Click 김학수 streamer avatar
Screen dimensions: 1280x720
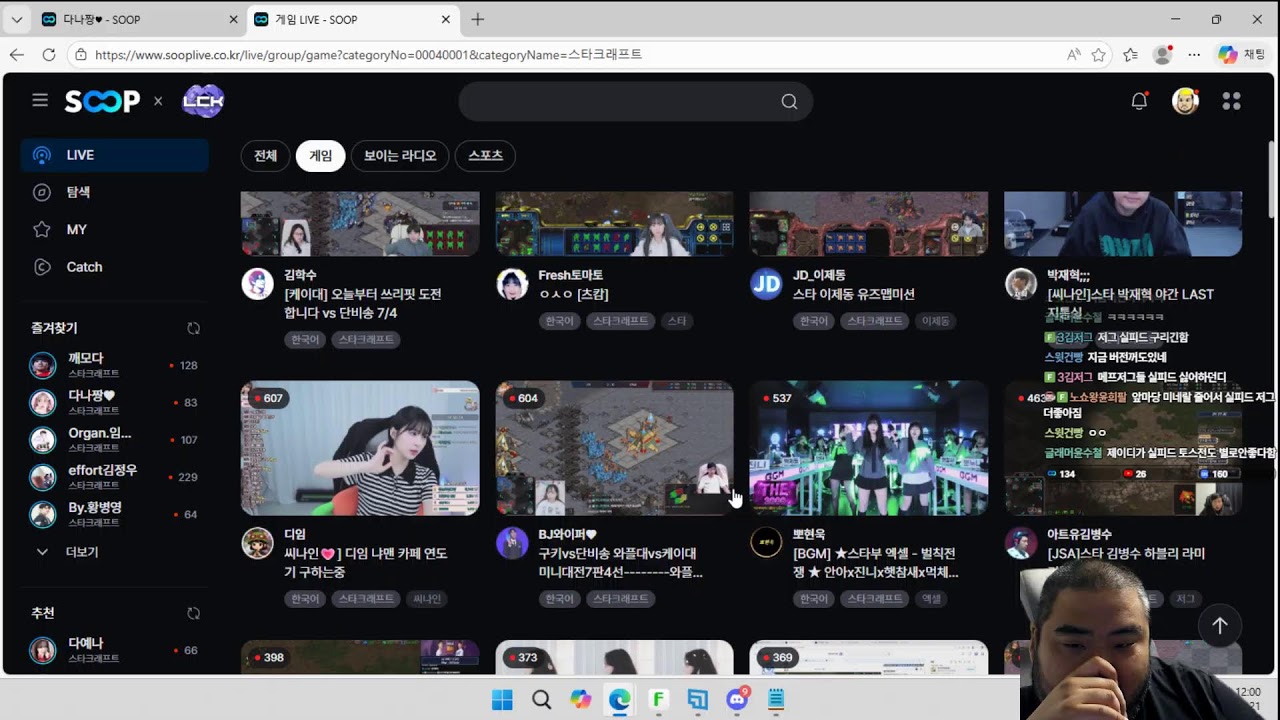[258, 284]
